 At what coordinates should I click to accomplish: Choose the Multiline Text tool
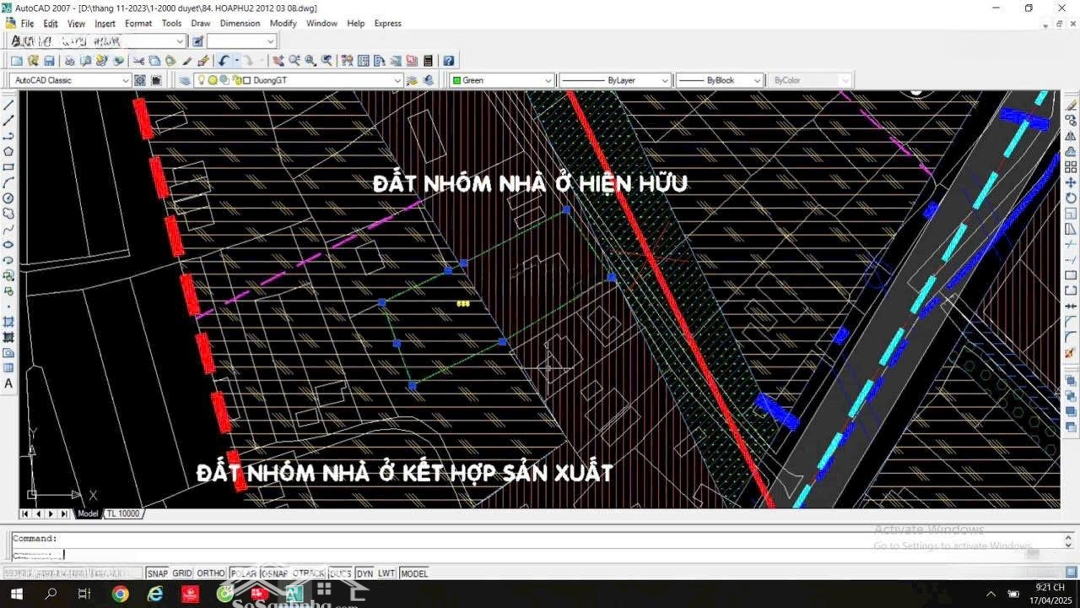(9, 384)
